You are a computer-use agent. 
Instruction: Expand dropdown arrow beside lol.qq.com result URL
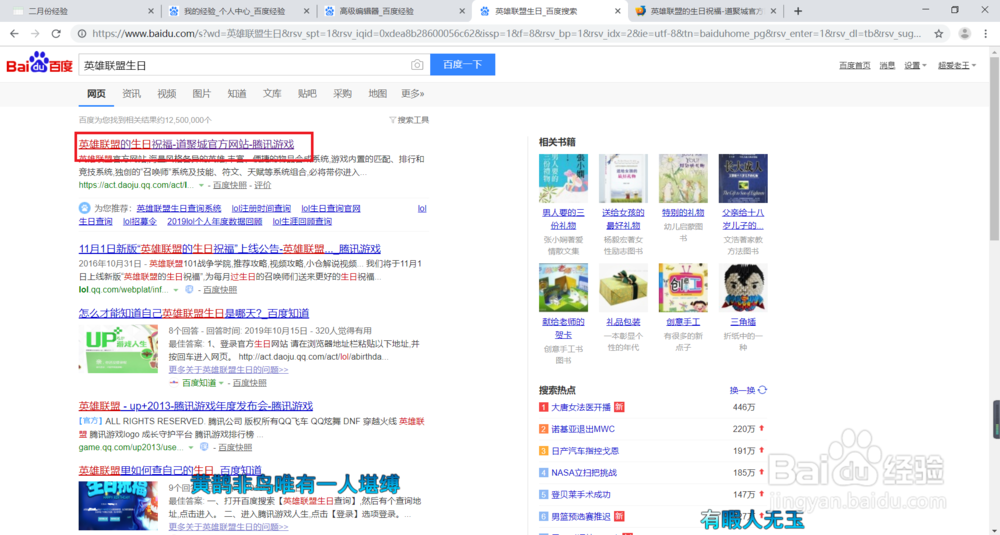tap(176, 290)
